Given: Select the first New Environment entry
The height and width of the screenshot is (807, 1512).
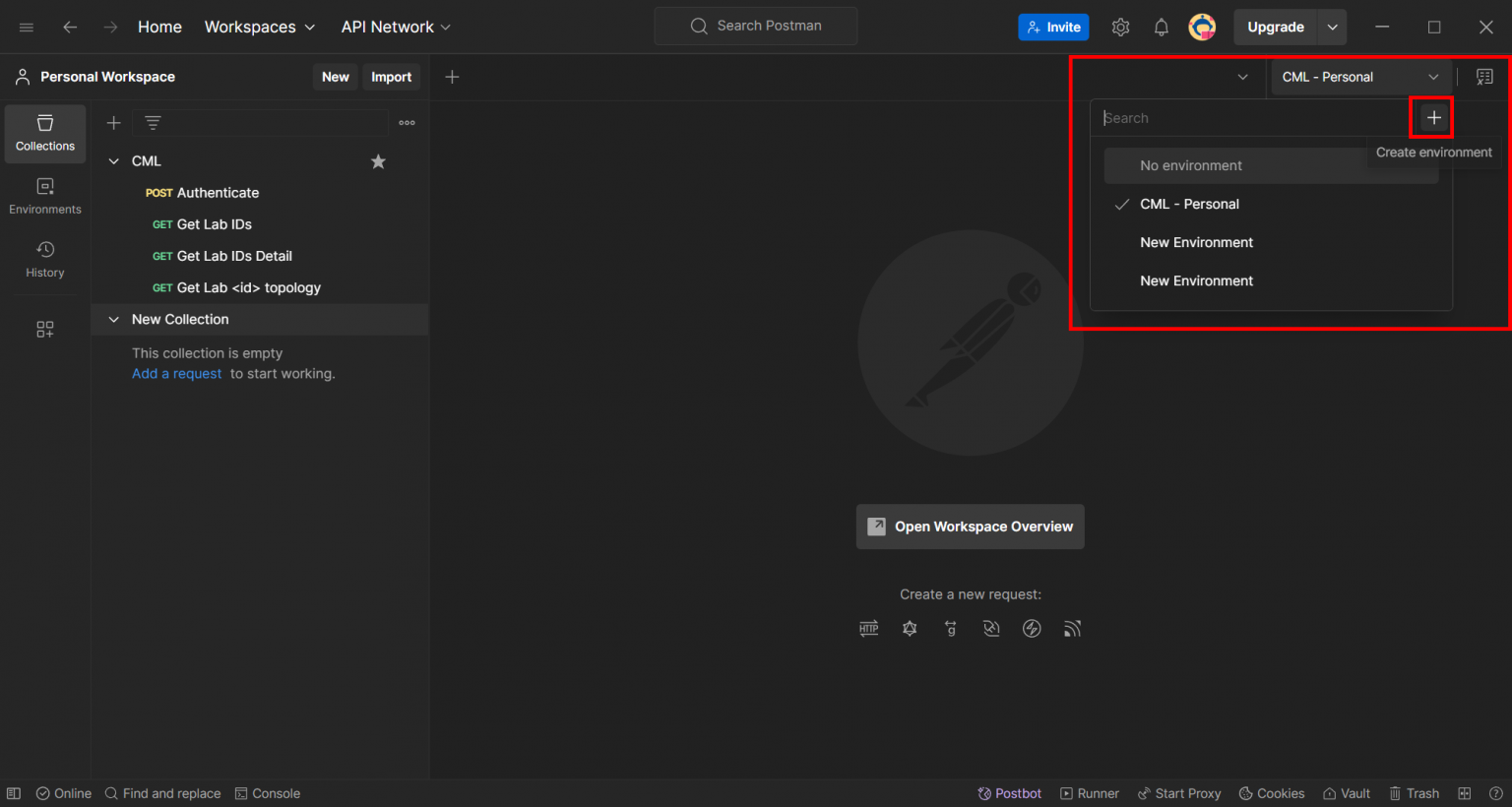Looking at the screenshot, I should (1196, 242).
